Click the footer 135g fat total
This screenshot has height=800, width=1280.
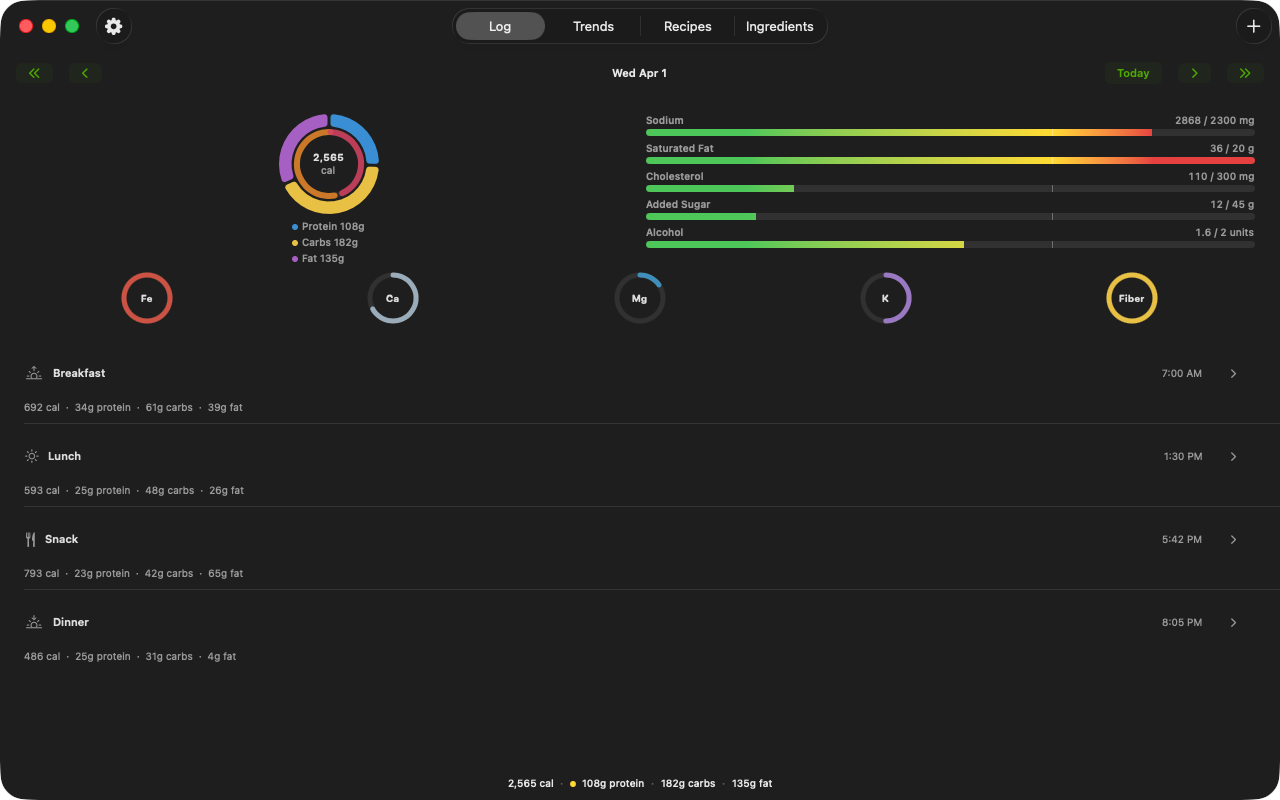[752, 784]
